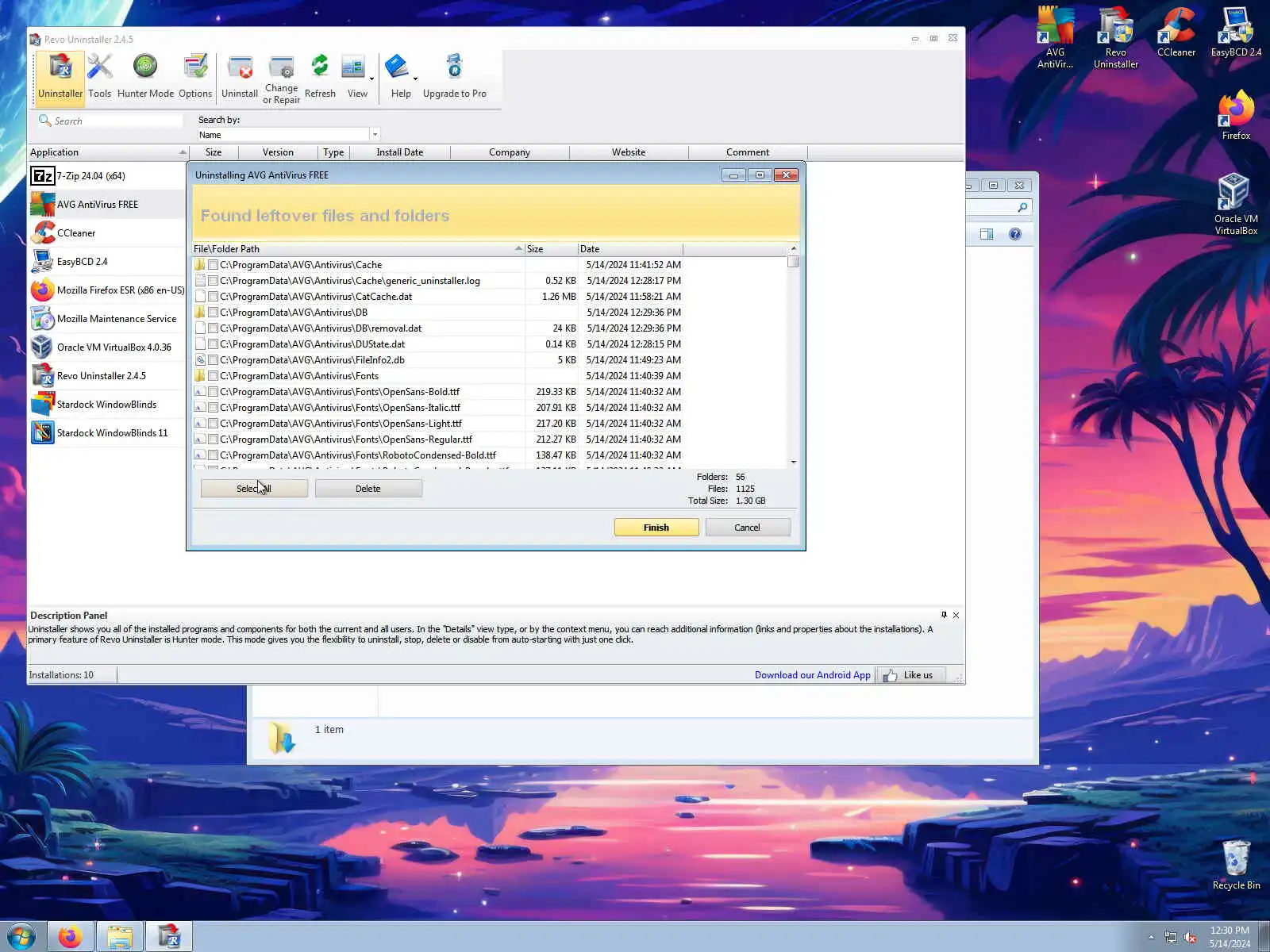Open the View toolbar button
This screenshot has width=1270, height=952.
[355, 76]
